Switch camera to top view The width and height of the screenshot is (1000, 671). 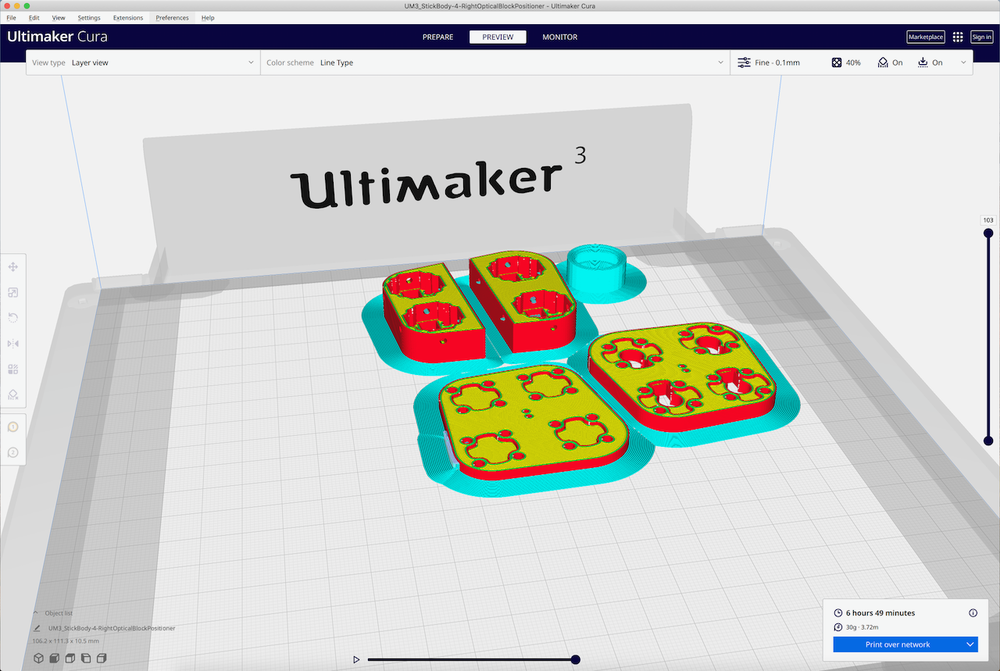click(x=70, y=658)
